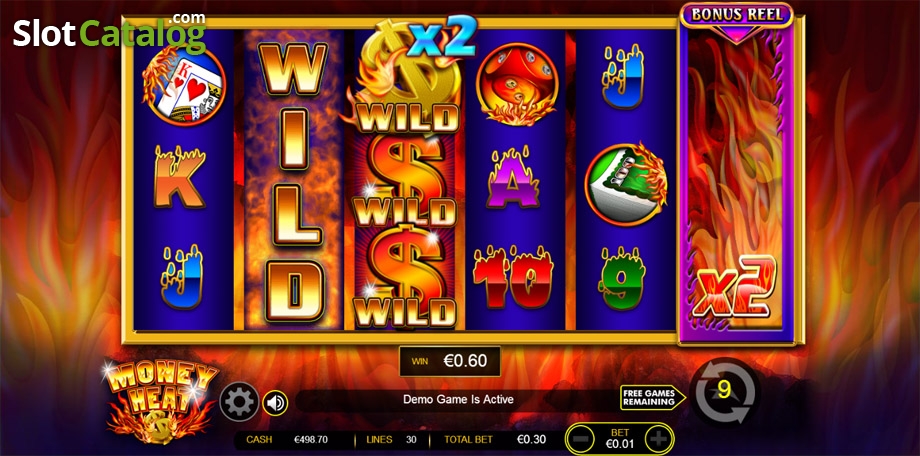Select the purple A symbol
This screenshot has width=920, height=456.
(x=513, y=177)
